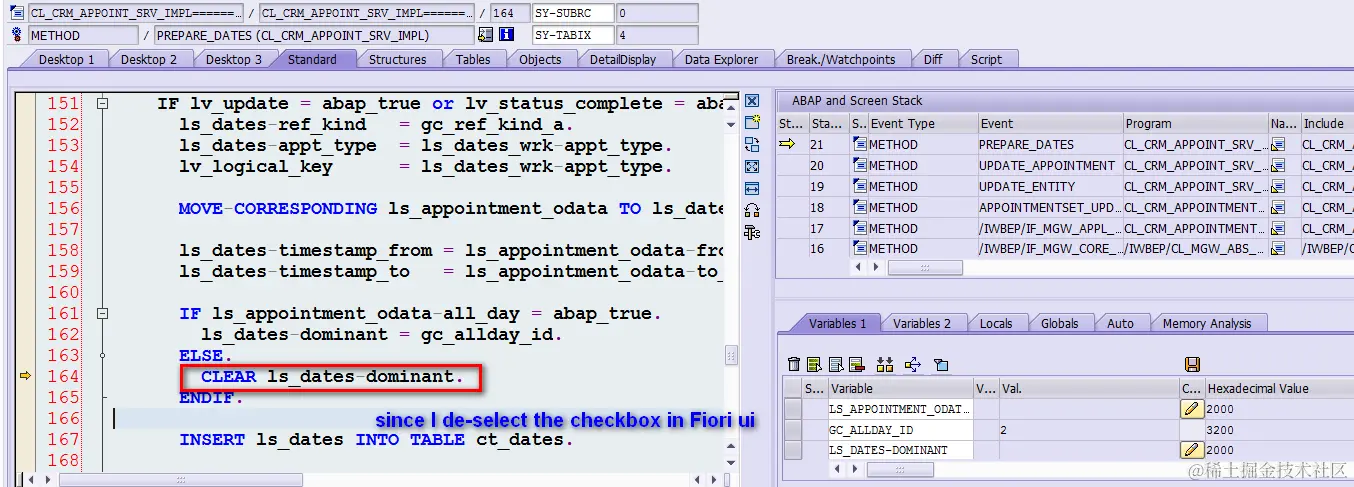Image resolution: width=1354 pixels, height=487 pixels.
Task: Click navigation icon in PREPARE_DATES stack row
Action: tap(1277, 145)
